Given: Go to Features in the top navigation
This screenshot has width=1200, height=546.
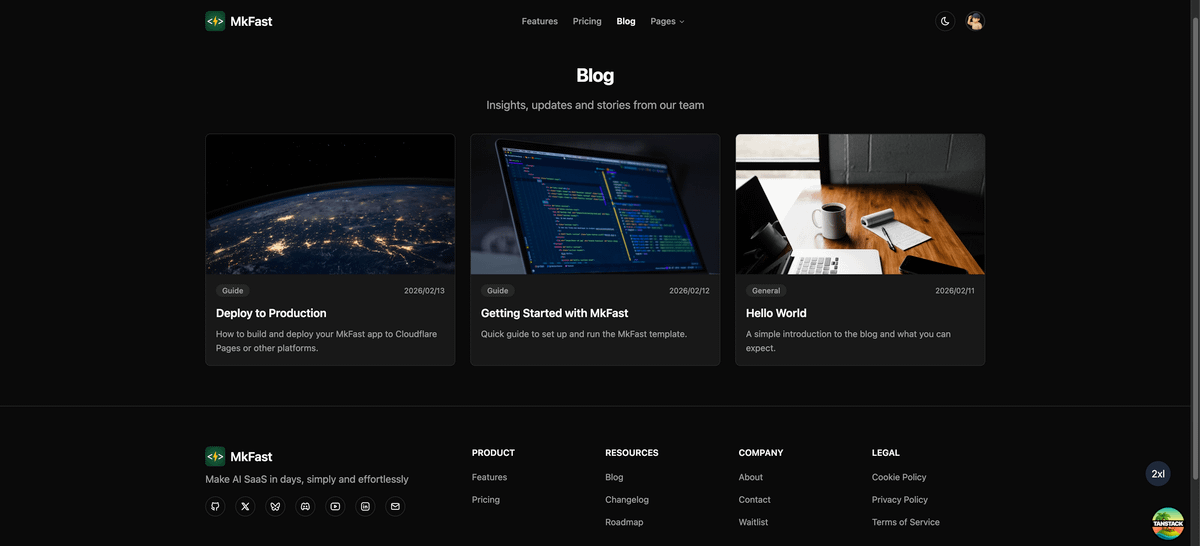Looking at the screenshot, I should pyautogui.click(x=539, y=21).
